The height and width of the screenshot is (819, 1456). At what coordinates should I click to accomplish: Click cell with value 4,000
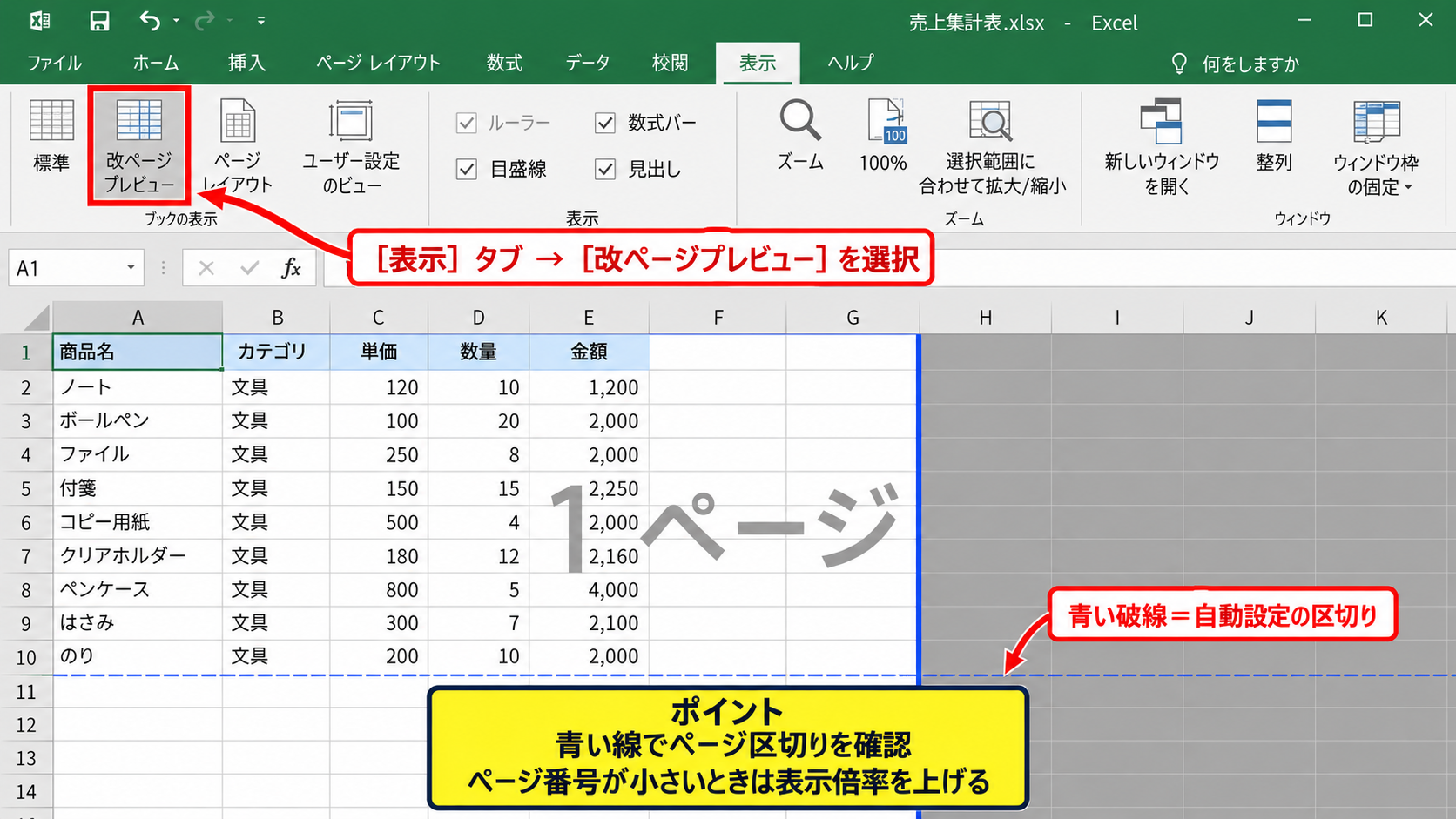tap(589, 590)
